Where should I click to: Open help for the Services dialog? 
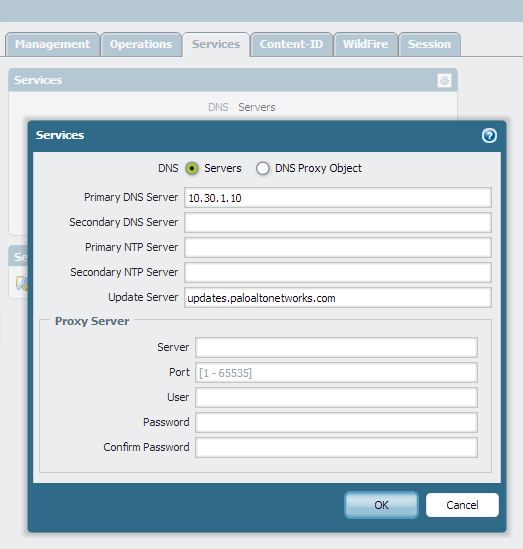[x=489, y=135]
